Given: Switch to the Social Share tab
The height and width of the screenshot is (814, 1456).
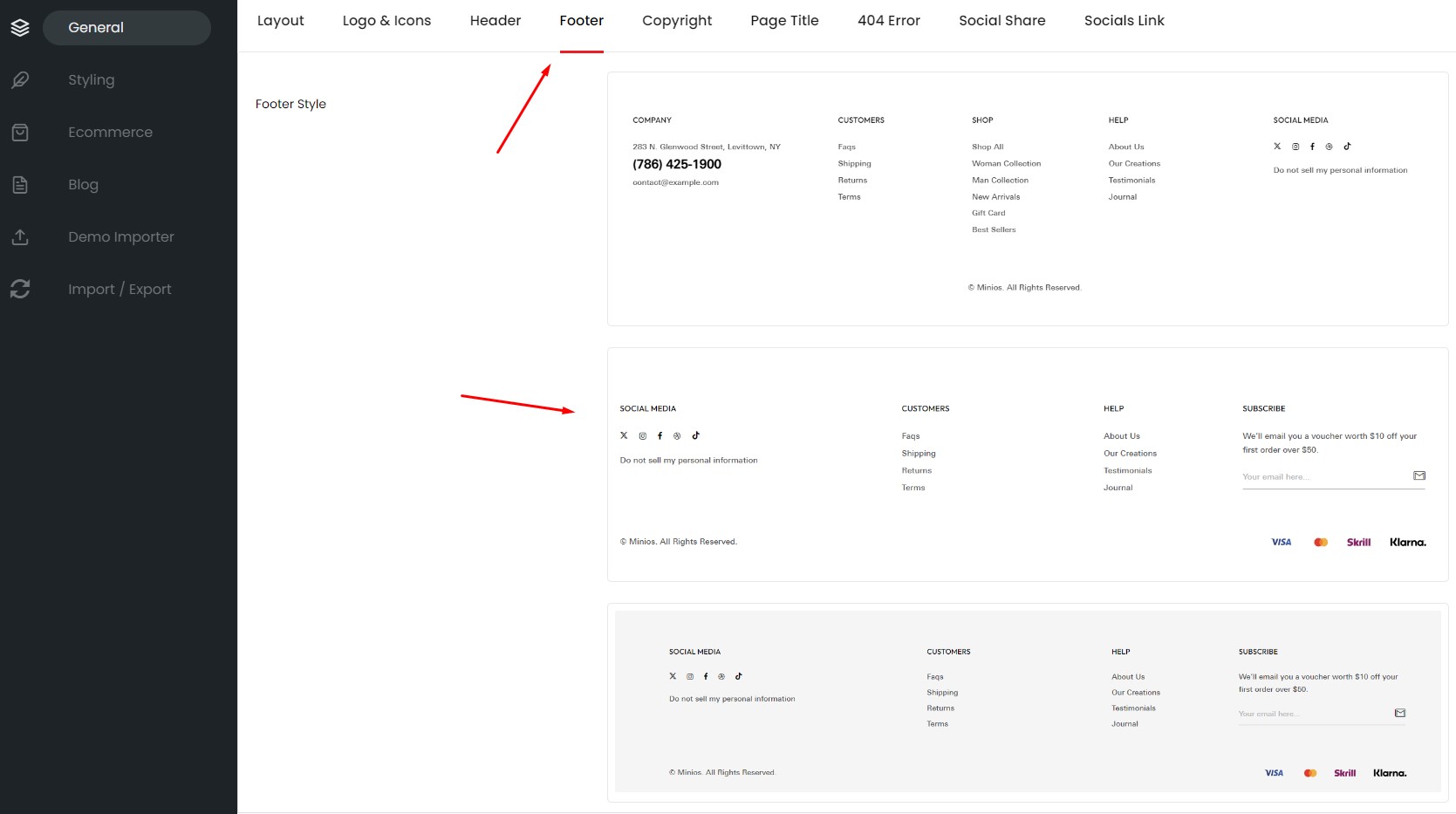Looking at the screenshot, I should coord(1002,21).
